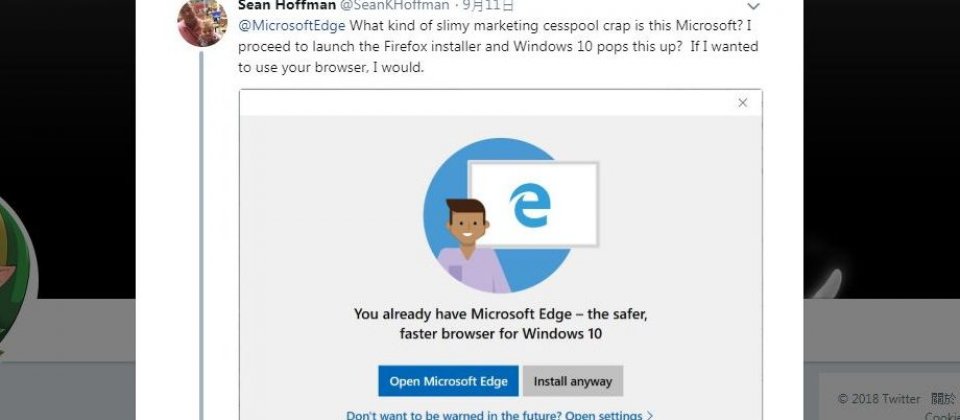This screenshot has width=960, height=420.
Task: Click the smiling person illustration
Action: [x=470, y=245]
